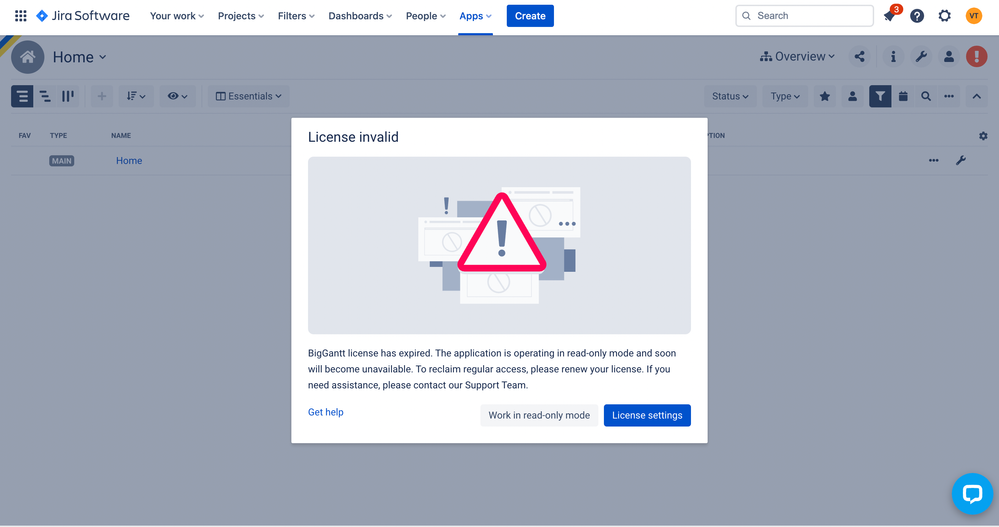Switch to flat list view icon
The height and width of the screenshot is (527, 999).
(x=22, y=96)
